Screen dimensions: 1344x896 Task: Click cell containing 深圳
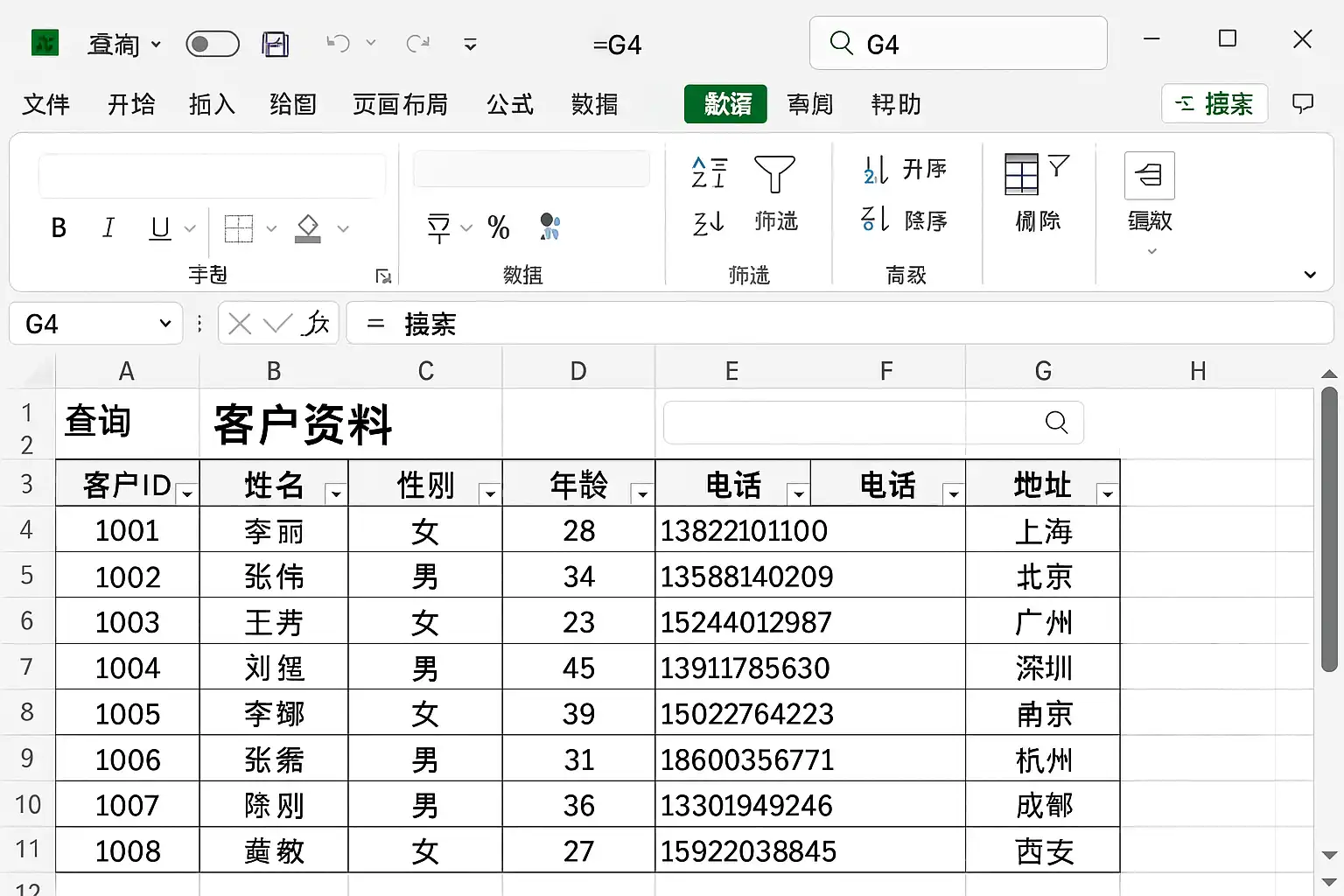(x=1043, y=668)
